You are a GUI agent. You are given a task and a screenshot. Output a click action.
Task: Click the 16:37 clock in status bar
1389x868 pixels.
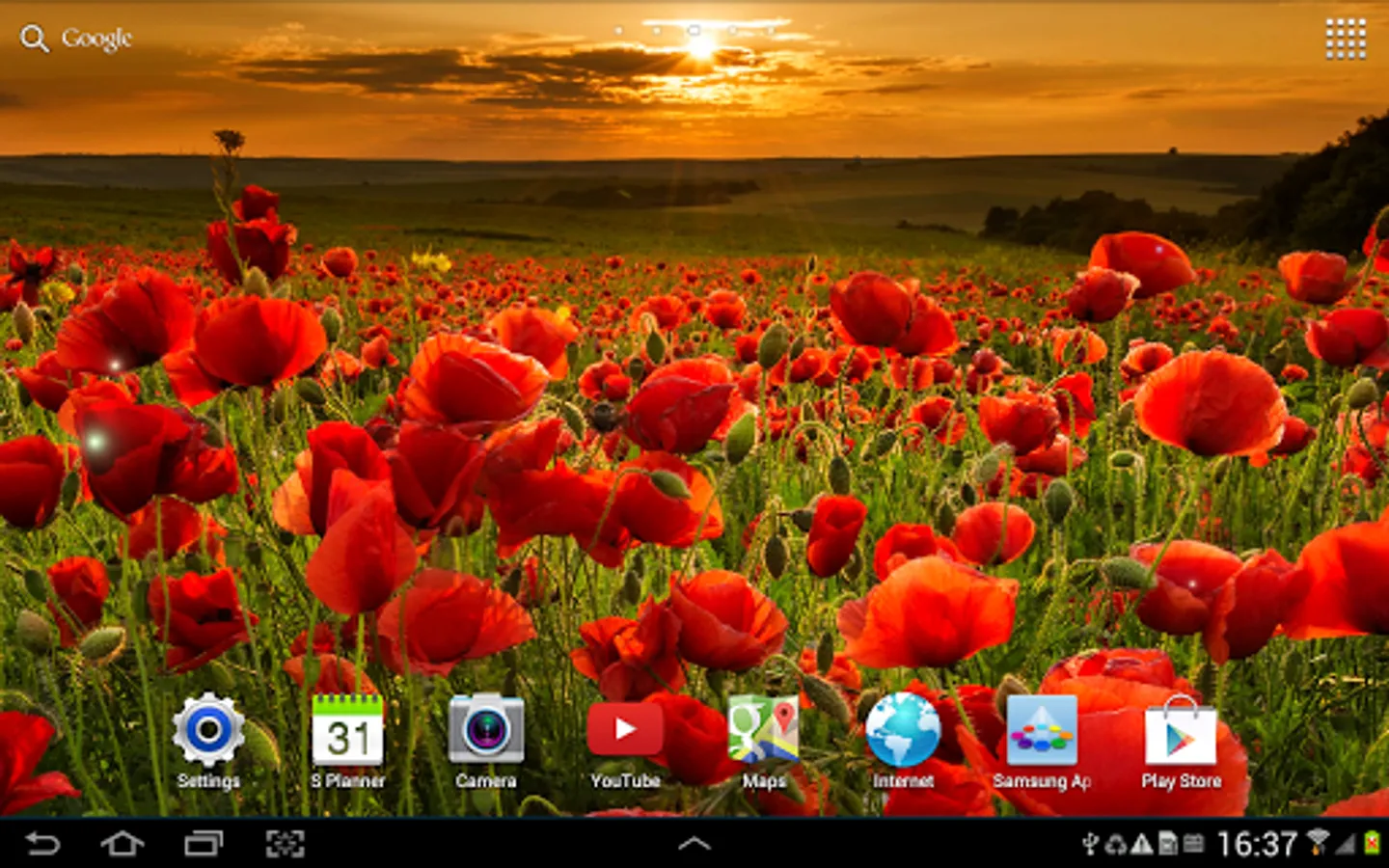tap(1257, 845)
